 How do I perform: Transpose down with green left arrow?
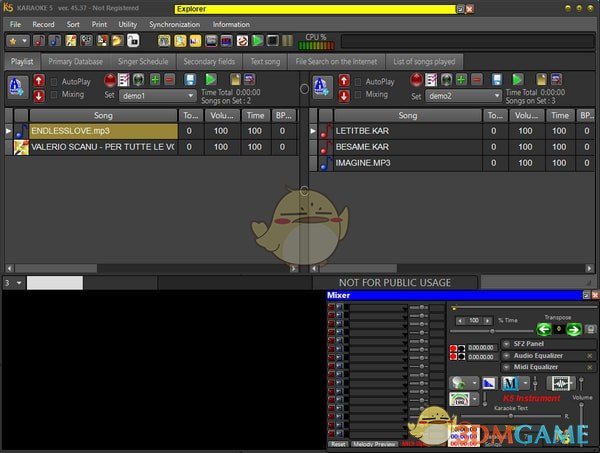point(544,329)
